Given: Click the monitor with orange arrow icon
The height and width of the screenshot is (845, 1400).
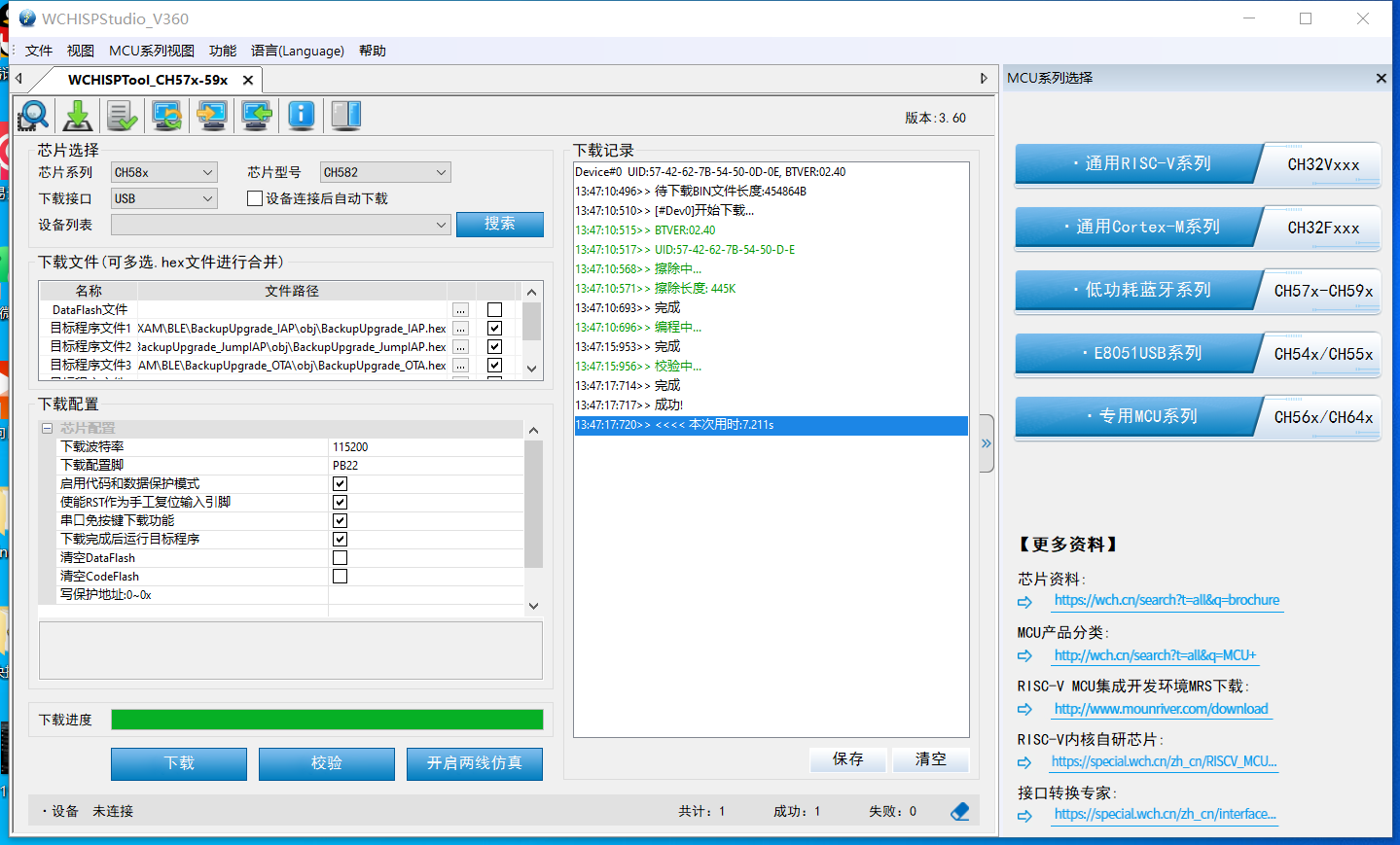Looking at the screenshot, I should pos(212,116).
